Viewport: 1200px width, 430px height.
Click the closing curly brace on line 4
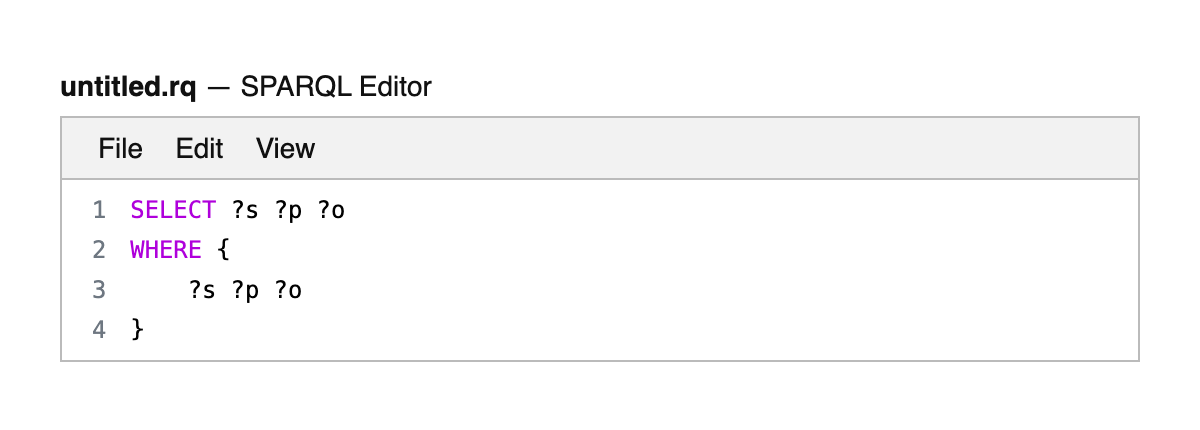click(137, 330)
